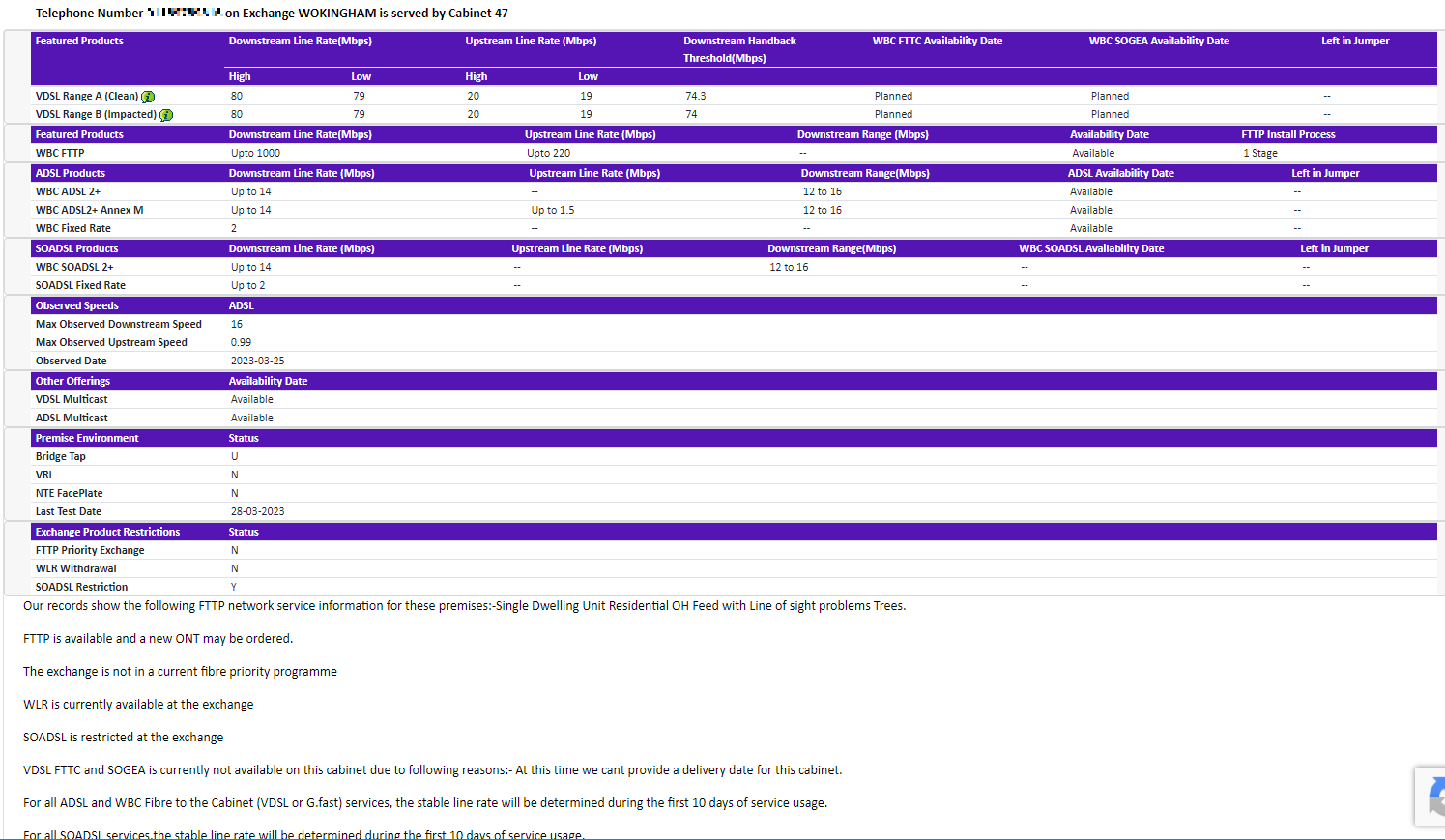Select the Premise Environment section header
1445x840 pixels.
tap(87, 438)
